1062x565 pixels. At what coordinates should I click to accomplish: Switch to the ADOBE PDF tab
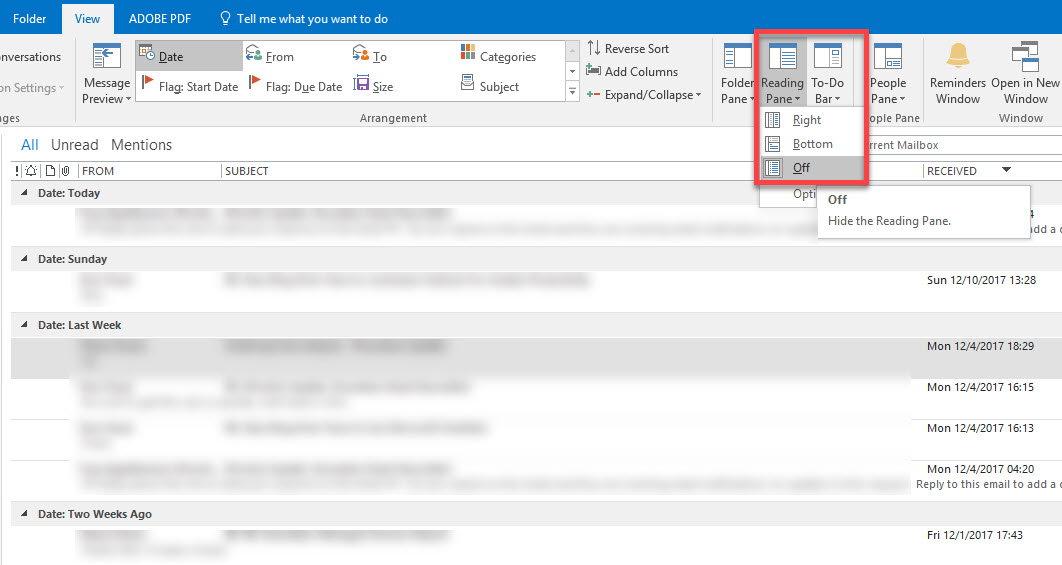(161, 19)
